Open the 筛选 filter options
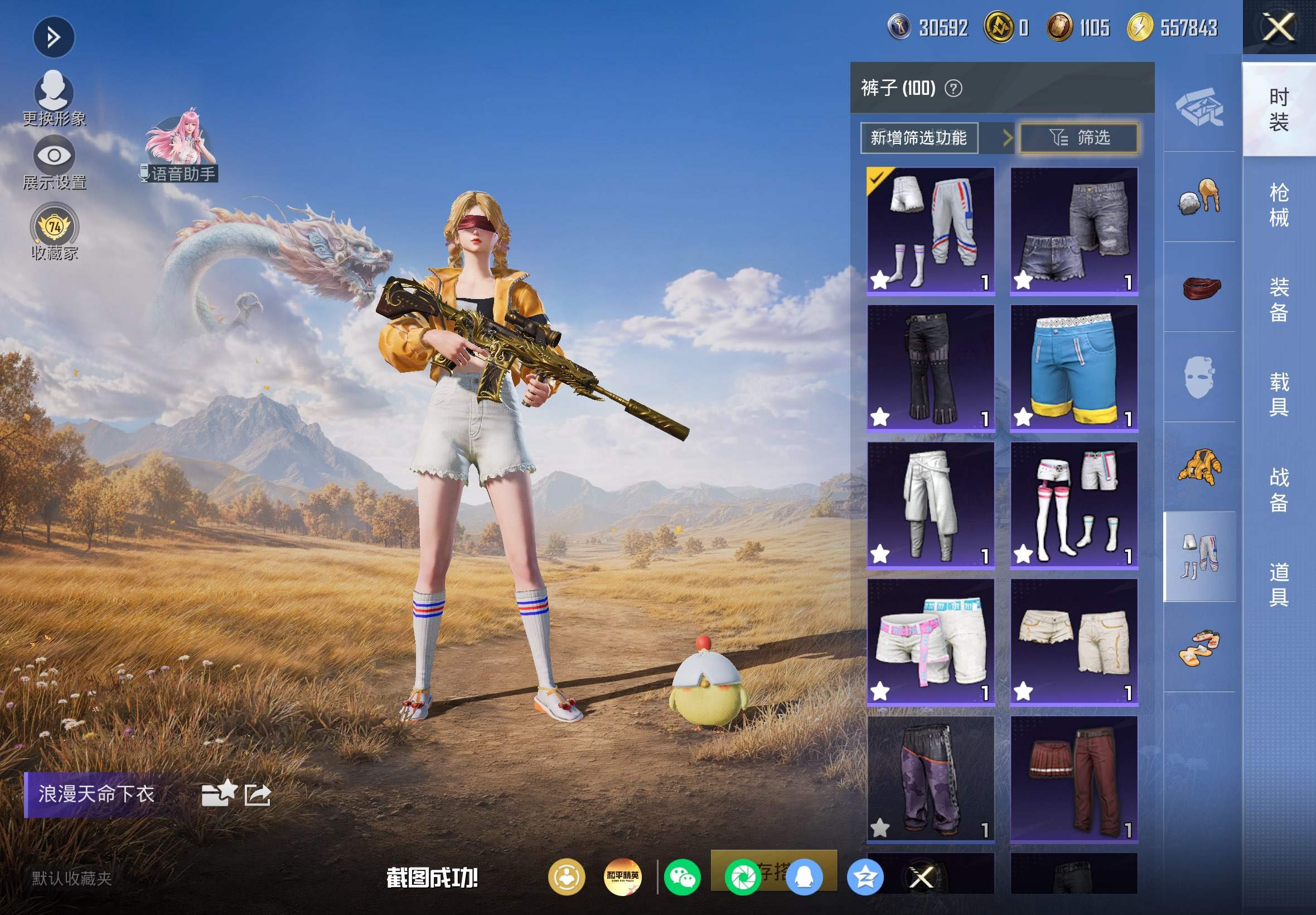 [1079, 138]
